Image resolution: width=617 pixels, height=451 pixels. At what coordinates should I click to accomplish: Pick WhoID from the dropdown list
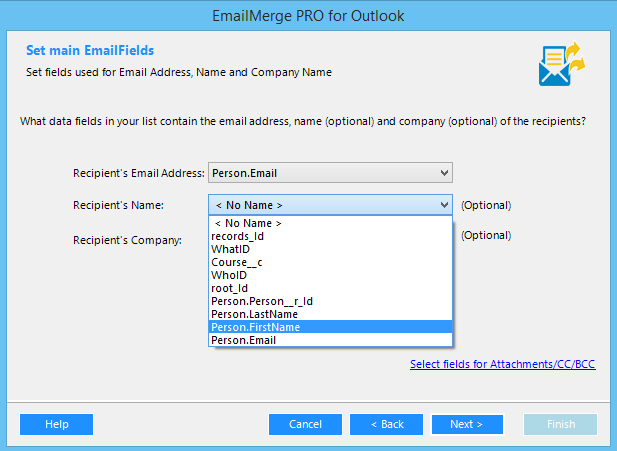(330, 275)
